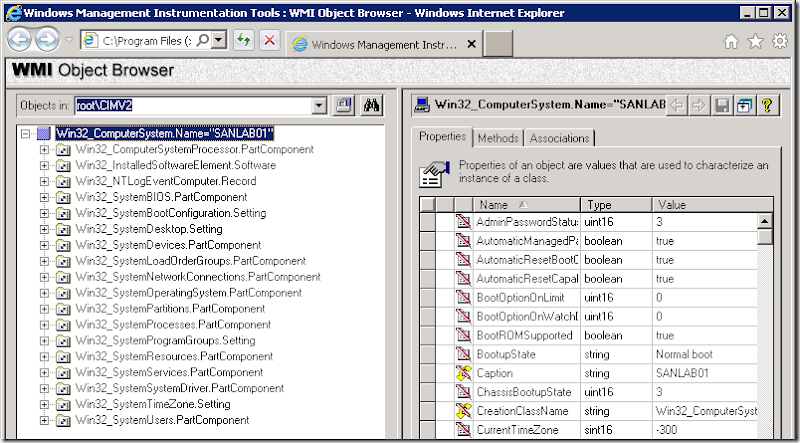The height and width of the screenshot is (443, 800).
Task: Select Win32_SystemProgramGroups.Setting tree item
Action: click(165, 340)
